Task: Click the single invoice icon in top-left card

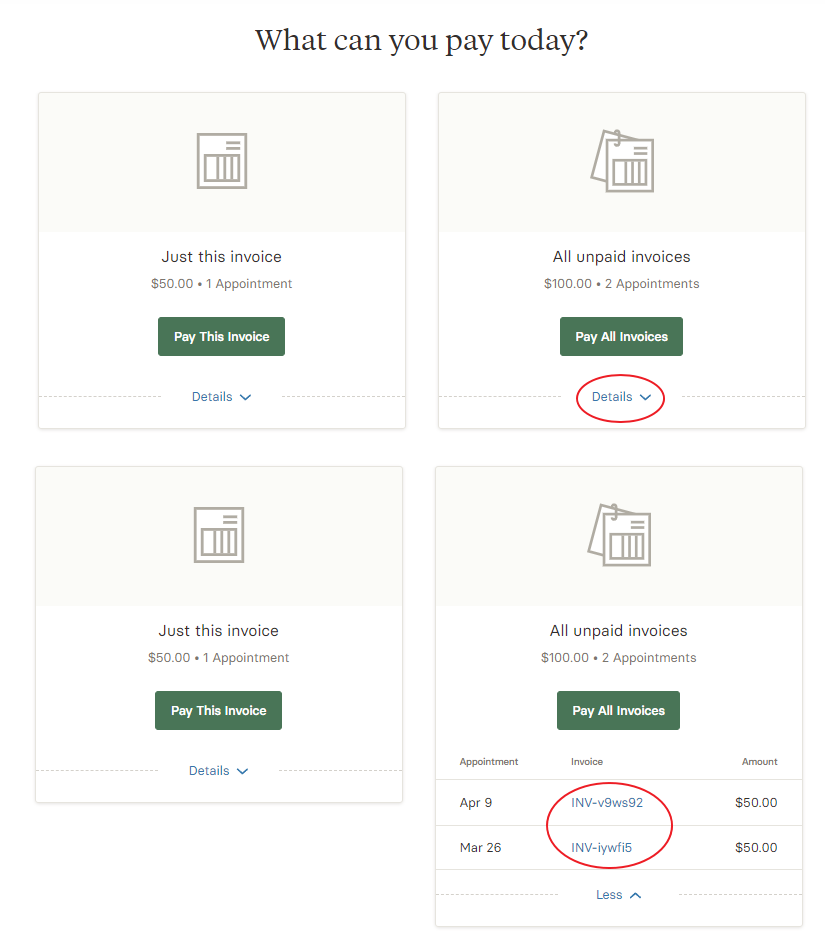Action: point(222,161)
